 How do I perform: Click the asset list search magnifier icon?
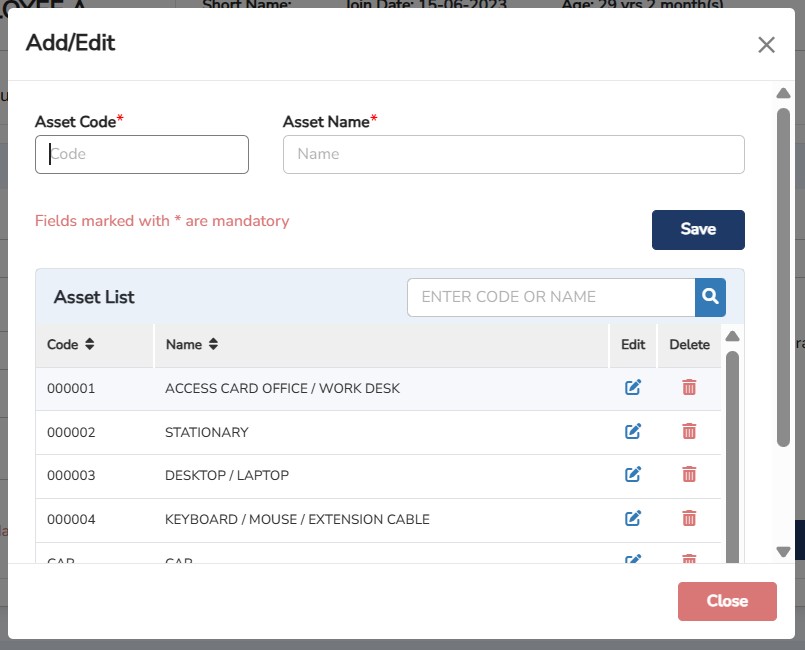[x=710, y=297]
